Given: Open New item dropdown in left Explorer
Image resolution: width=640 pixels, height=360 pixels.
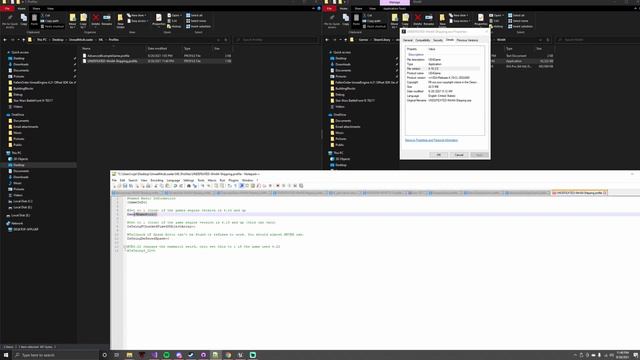Looking at the screenshot, I should (137, 15).
